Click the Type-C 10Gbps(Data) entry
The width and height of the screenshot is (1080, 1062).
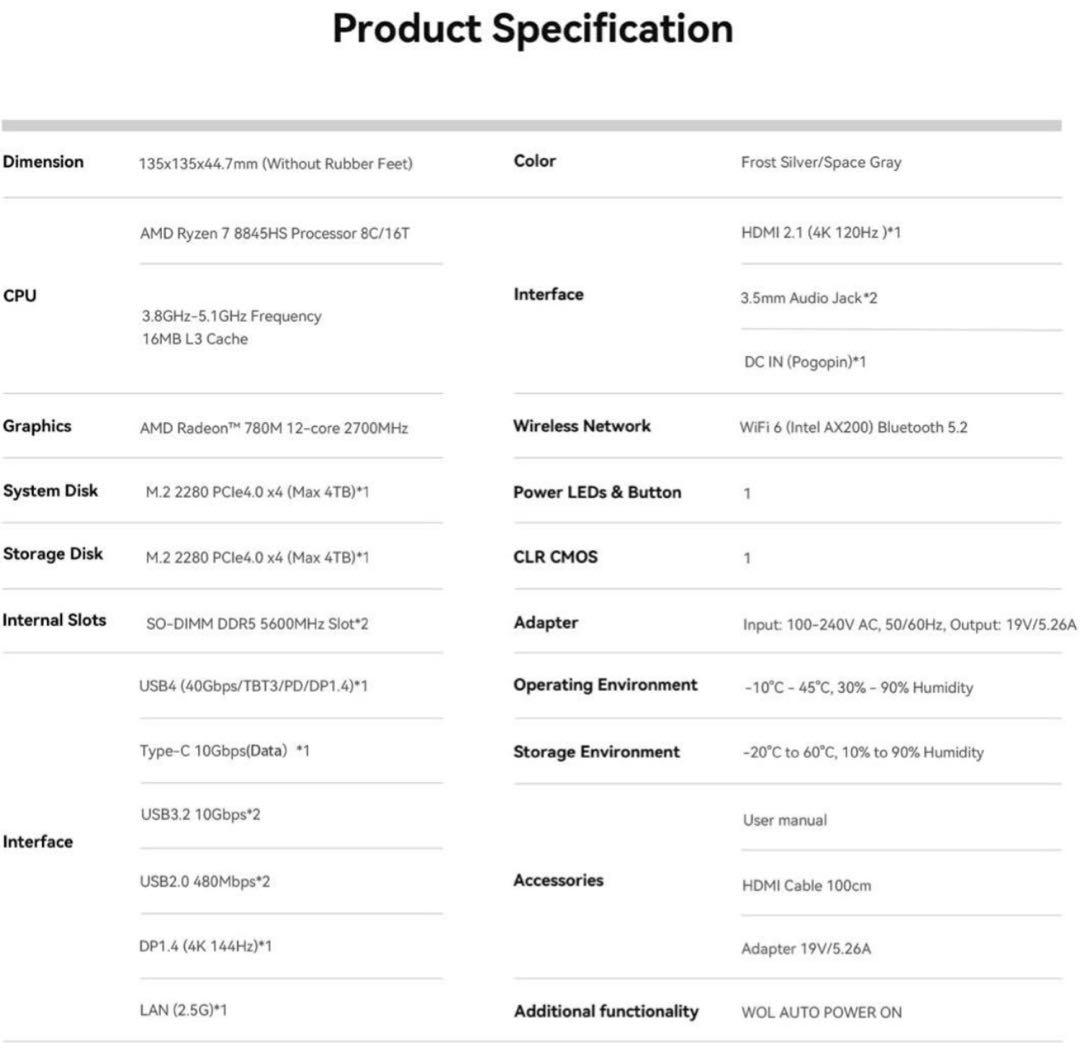(x=224, y=750)
